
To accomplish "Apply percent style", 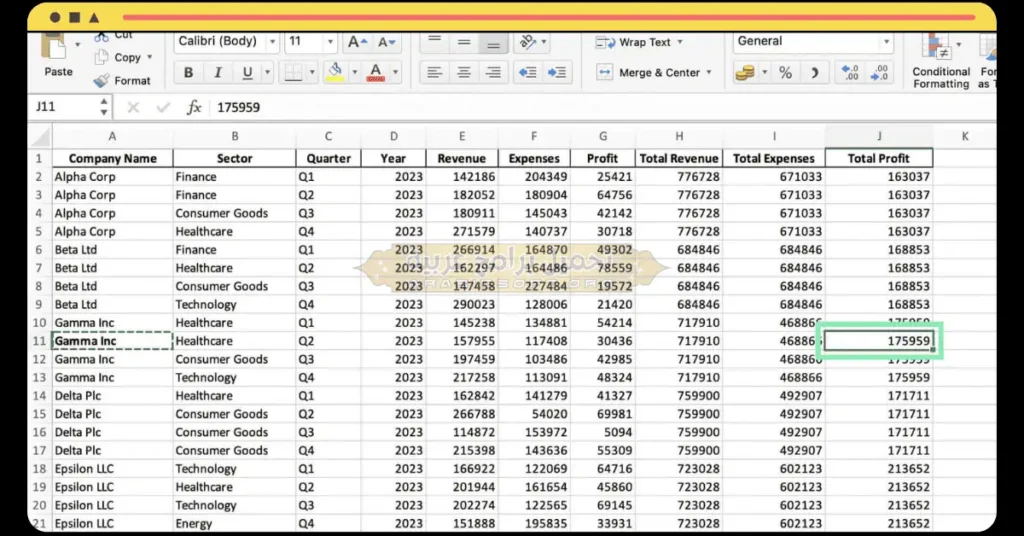I will tap(785, 72).
